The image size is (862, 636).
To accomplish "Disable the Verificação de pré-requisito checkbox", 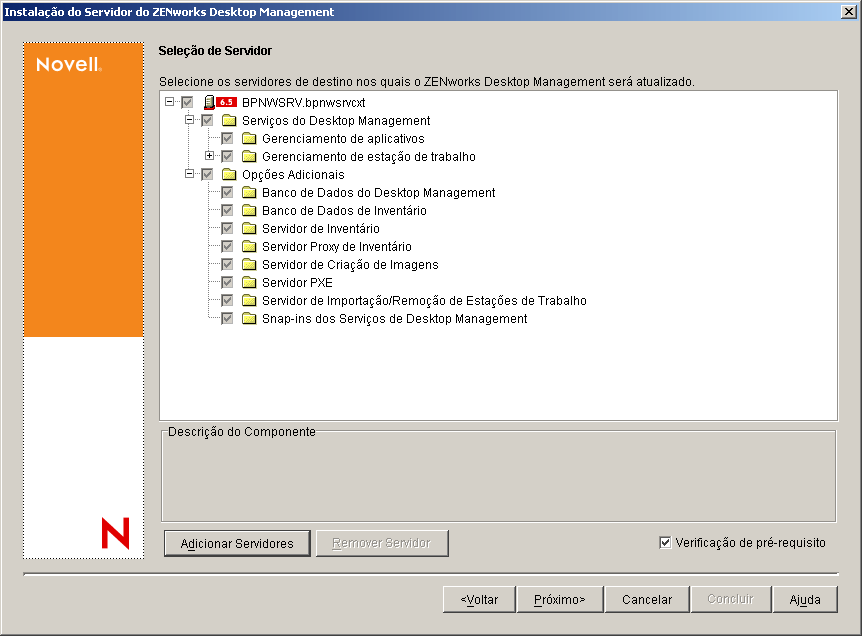I will [x=666, y=542].
